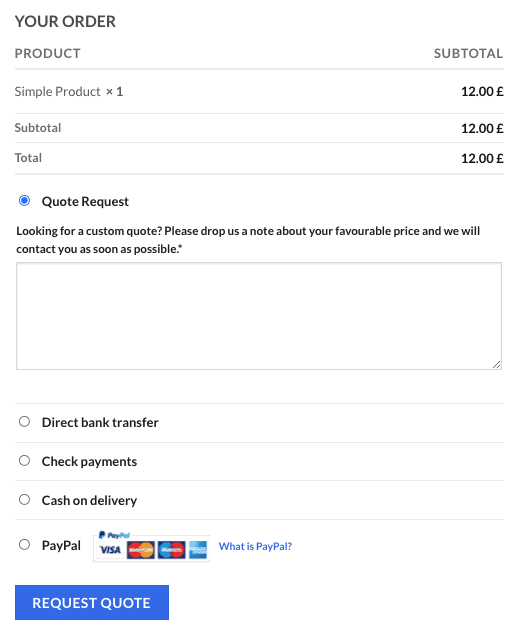The width and height of the screenshot is (522, 636).
Task: Click the Simple Product item name
Action: 57,92
